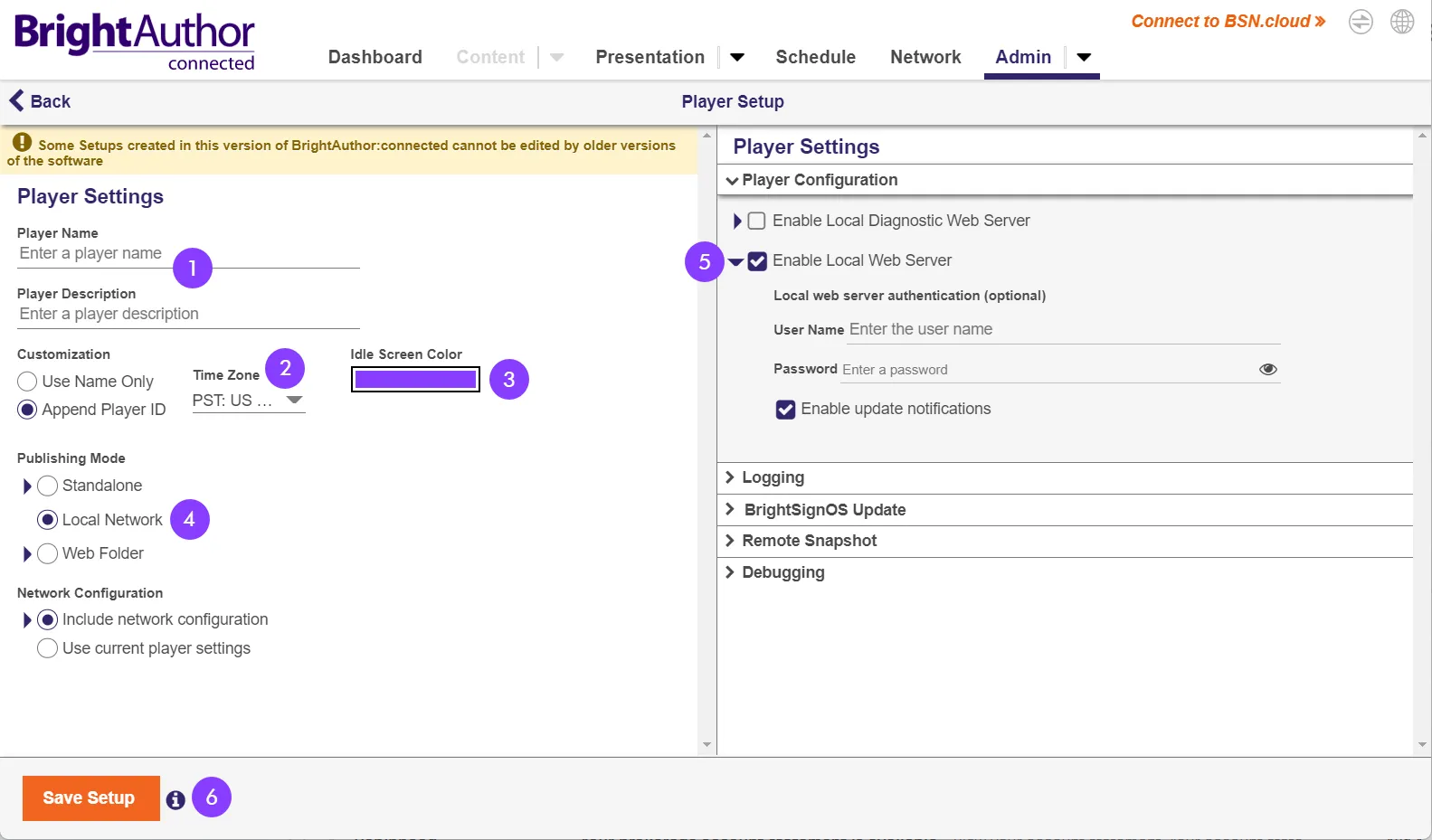Click the warning exclamation icon in banner
This screenshot has width=1432, height=840.
coord(23,143)
